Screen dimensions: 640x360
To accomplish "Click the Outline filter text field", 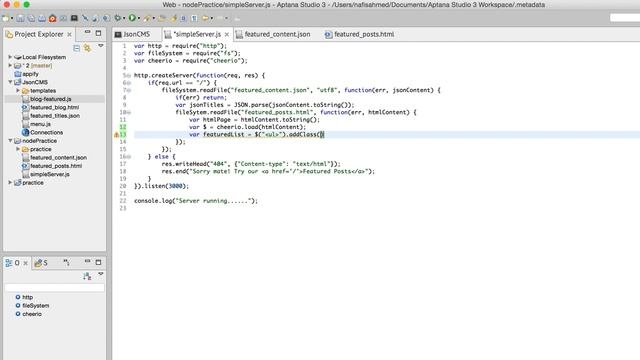I will click(x=54, y=288).
